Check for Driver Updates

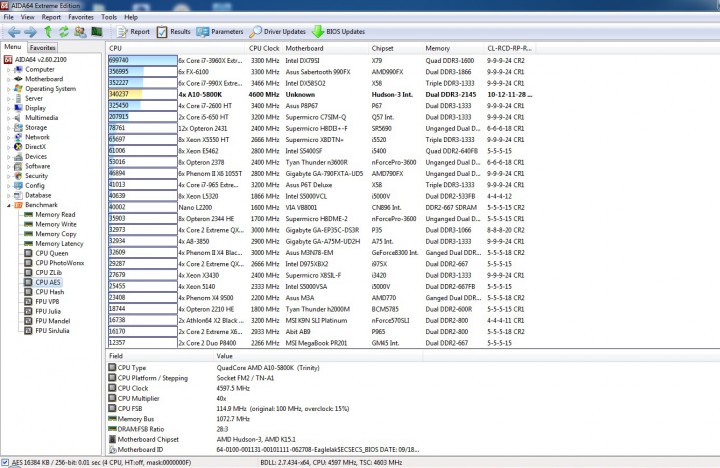point(278,32)
